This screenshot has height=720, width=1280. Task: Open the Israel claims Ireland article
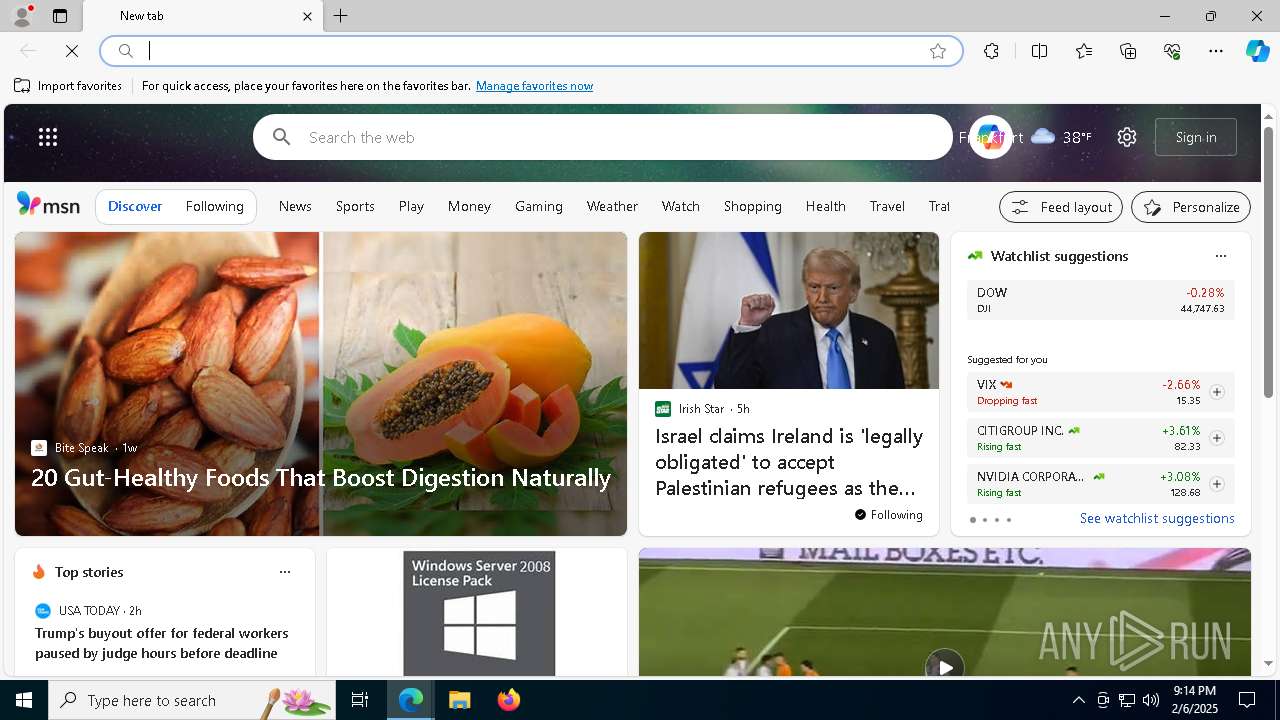tap(789, 462)
